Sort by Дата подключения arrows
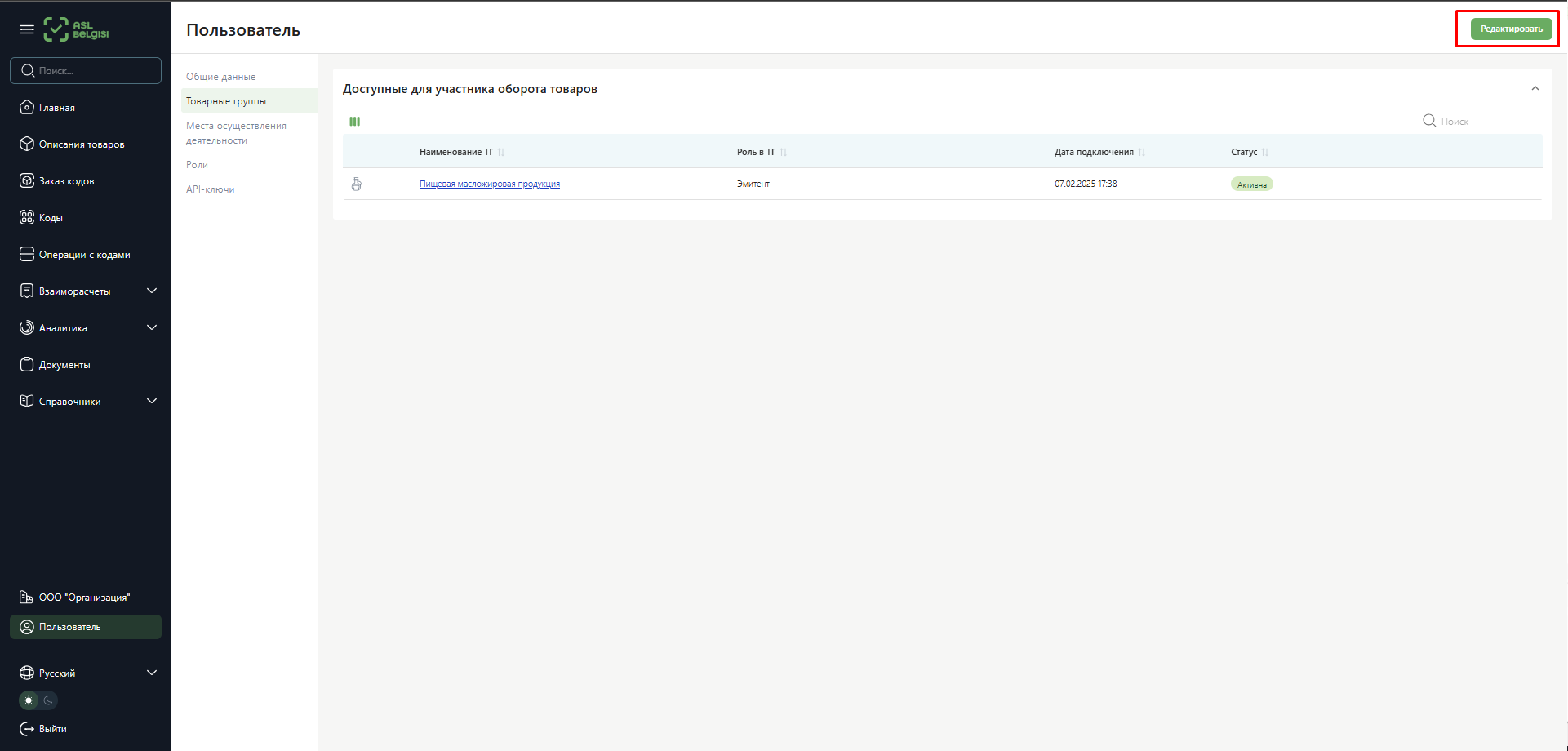The width and height of the screenshot is (1568, 751). pyautogui.click(x=1142, y=152)
